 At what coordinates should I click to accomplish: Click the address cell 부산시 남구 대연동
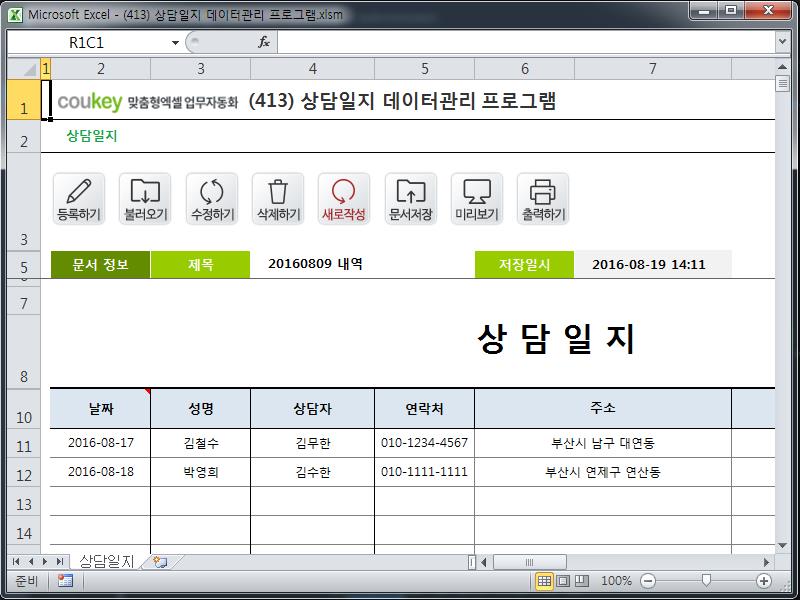(603, 443)
